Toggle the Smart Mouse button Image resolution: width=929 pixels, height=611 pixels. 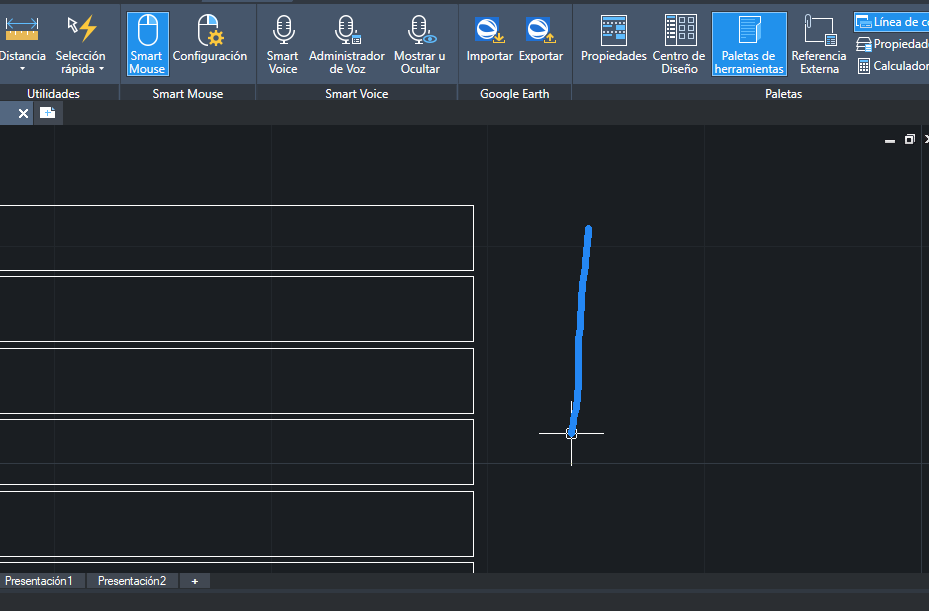coord(148,44)
